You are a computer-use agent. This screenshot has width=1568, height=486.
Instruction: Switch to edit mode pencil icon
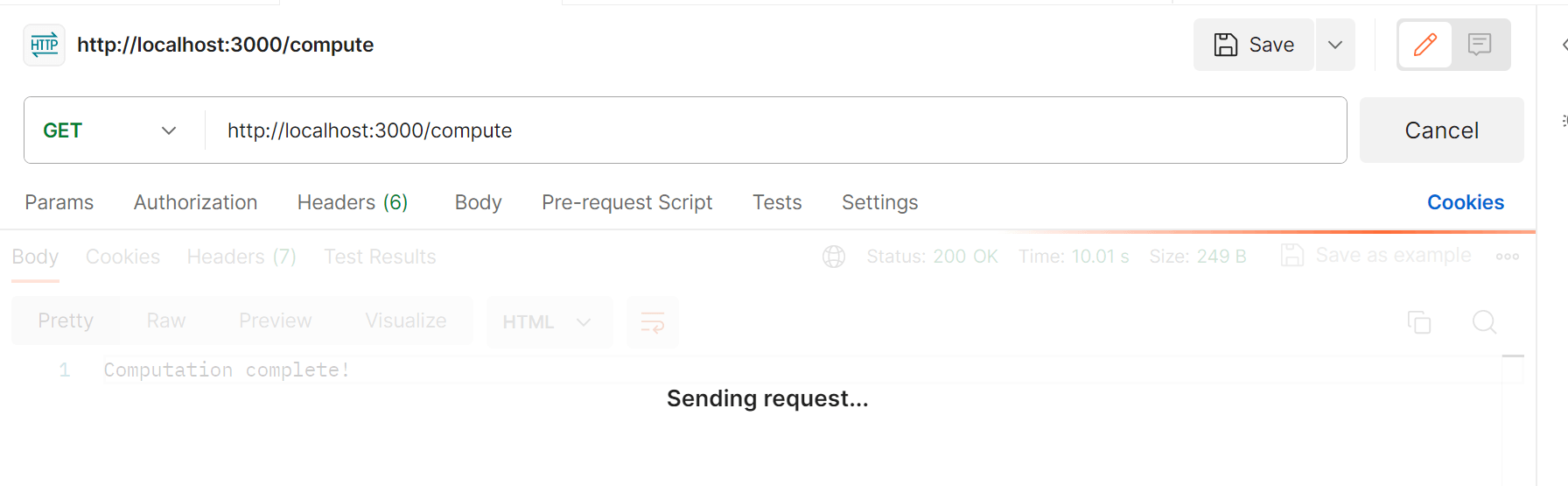[1425, 45]
